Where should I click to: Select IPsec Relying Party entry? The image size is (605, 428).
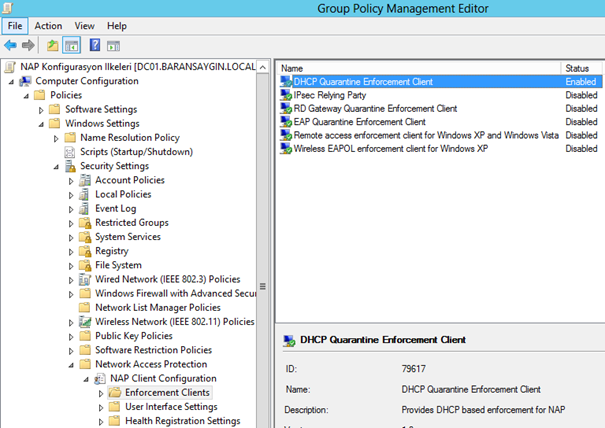[x=330, y=95]
